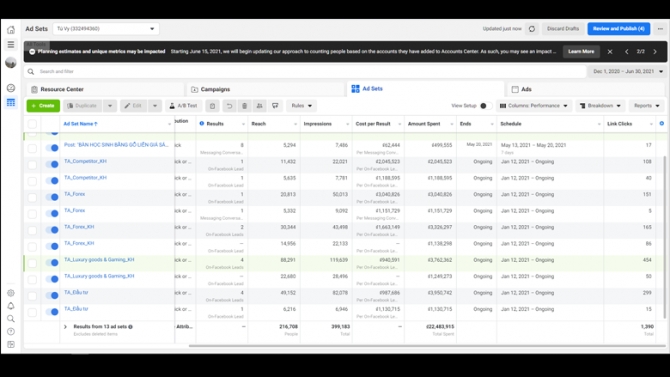Open the Home icon in left sidebar
670x377 pixels.
click(11, 29)
